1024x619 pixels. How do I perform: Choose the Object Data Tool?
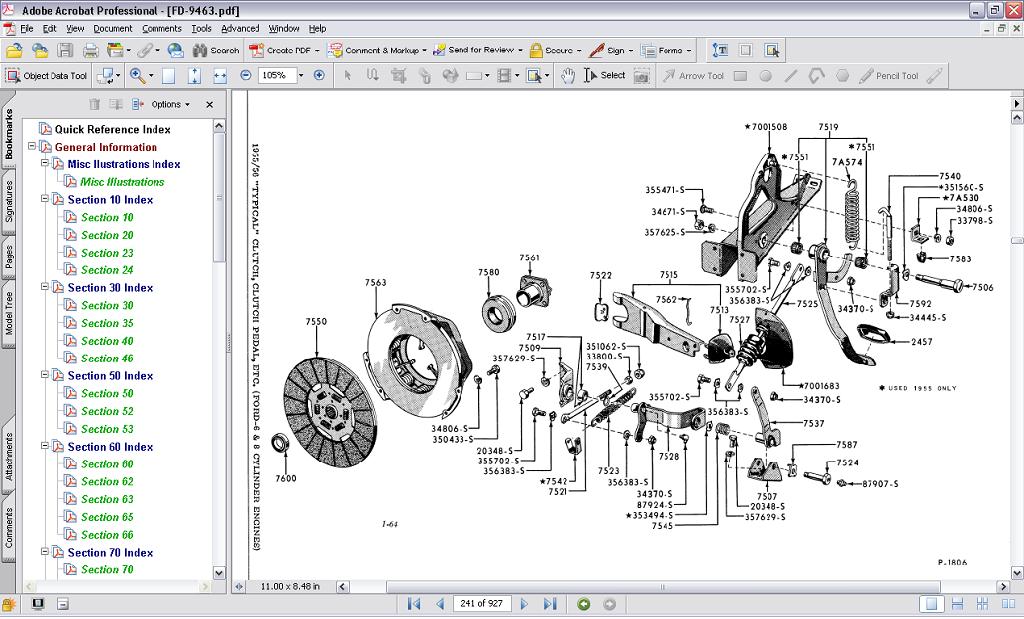[47, 75]
